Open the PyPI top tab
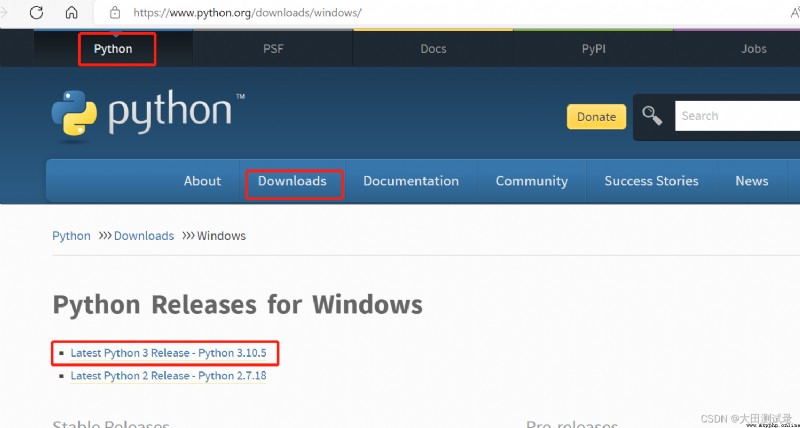 593,49
